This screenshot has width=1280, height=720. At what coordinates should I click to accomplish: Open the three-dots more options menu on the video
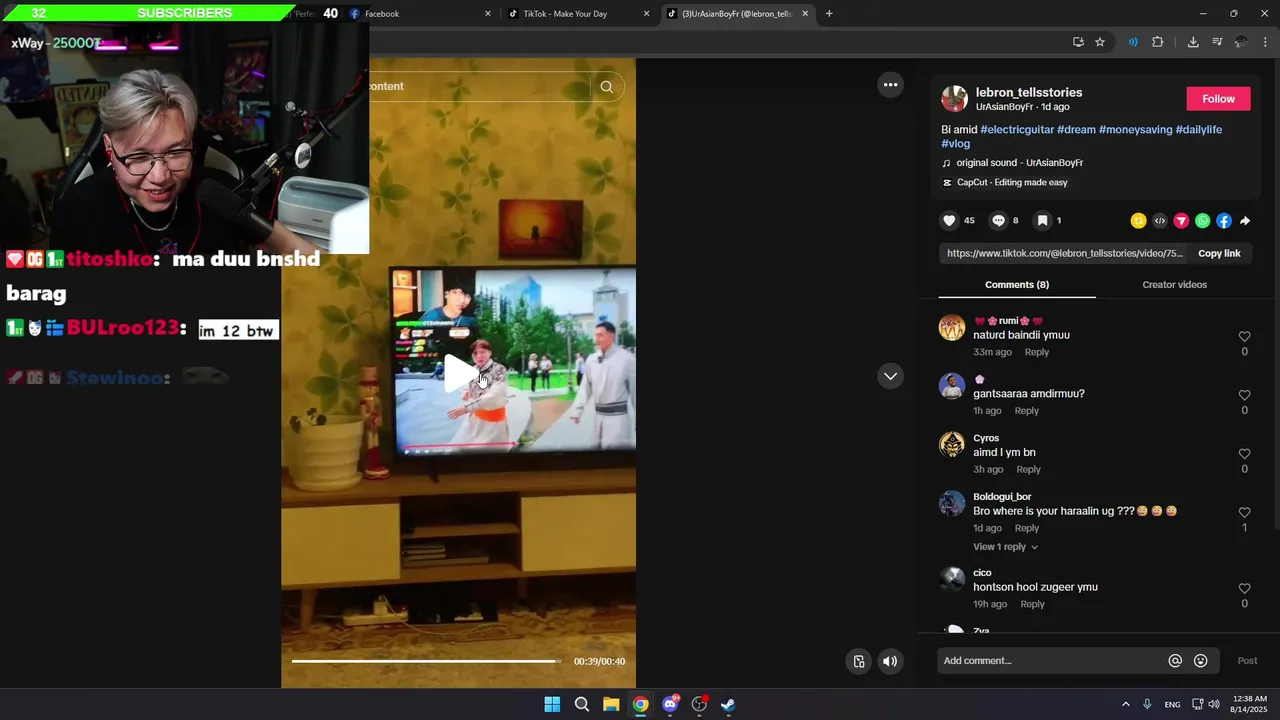point(890,85)
